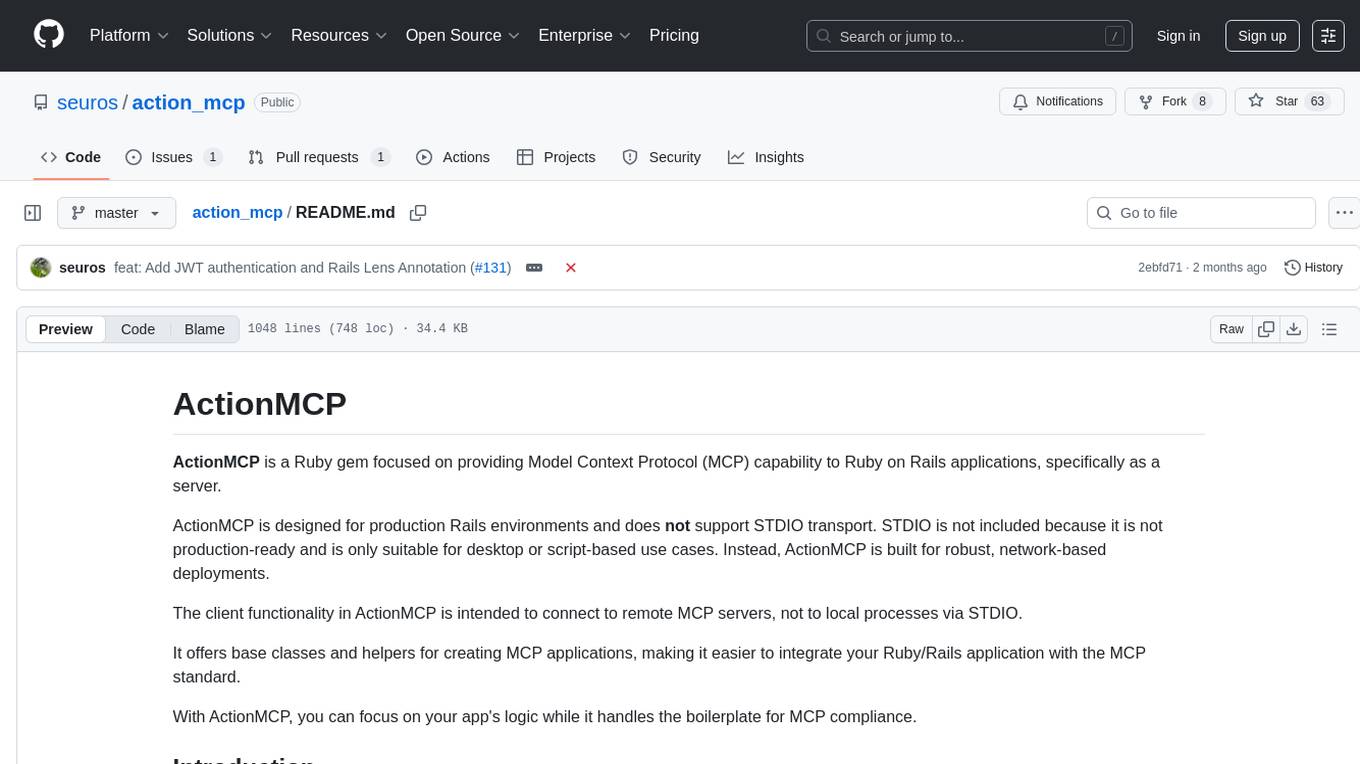Expand the Platform menu
The height and width of the screenshot is (764, 1360).
pyautogui.click(x=129, y=35)
